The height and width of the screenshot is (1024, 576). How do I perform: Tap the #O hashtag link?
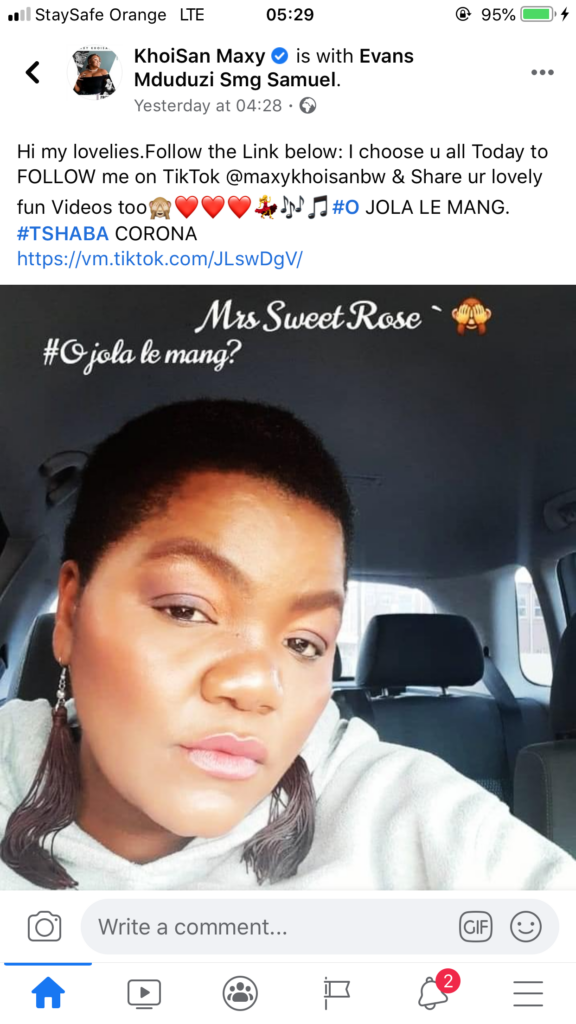(345, 208)
